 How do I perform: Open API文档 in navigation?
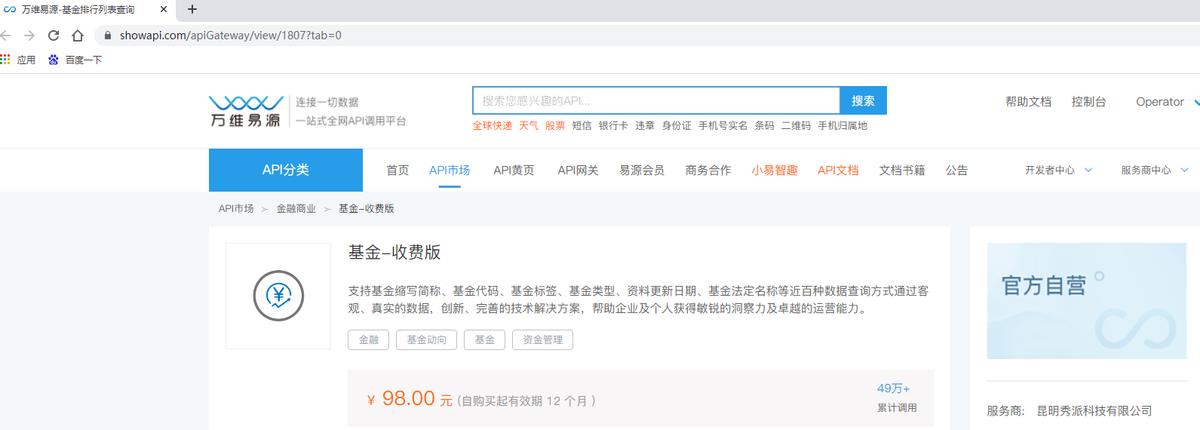coord(838,171)
